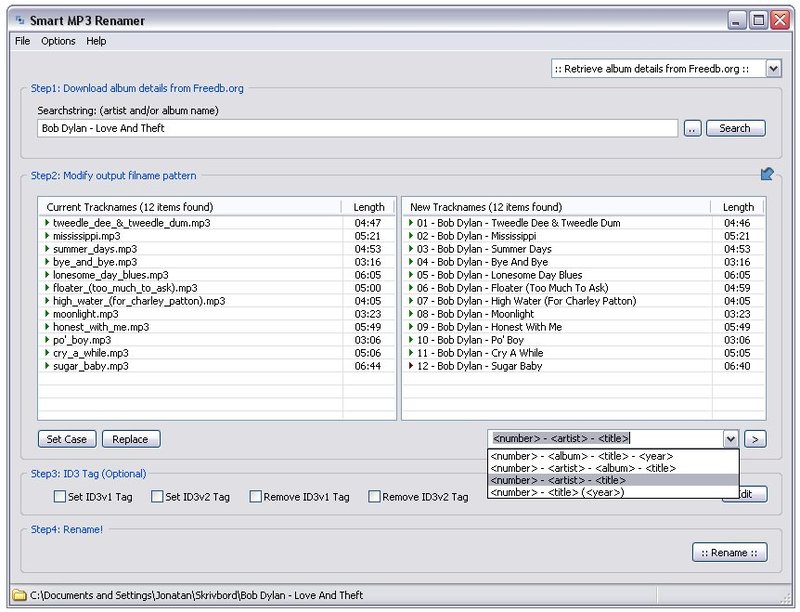Choose highlighted pattern <number> - <artist> - <title>
Viewport: 800px width, 612px height.
coord(613,480)
